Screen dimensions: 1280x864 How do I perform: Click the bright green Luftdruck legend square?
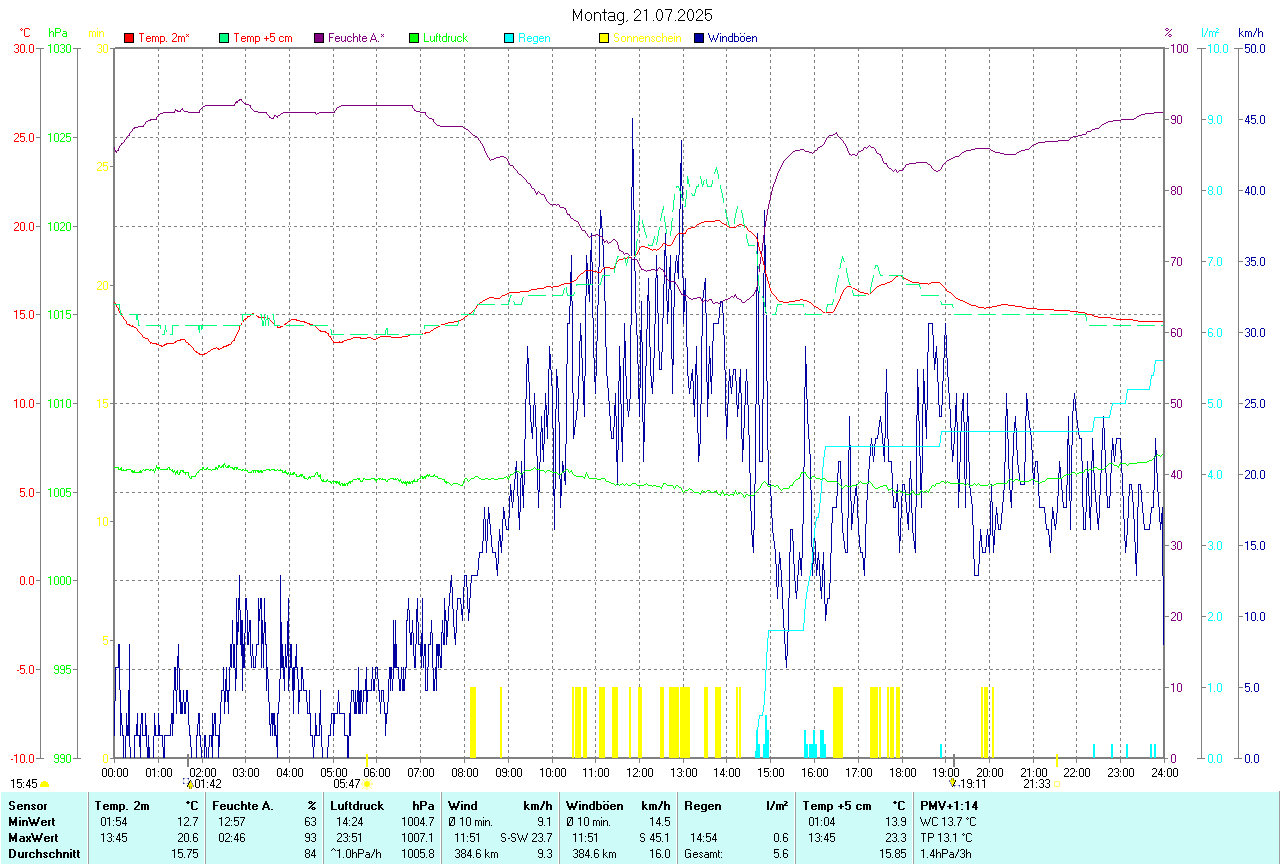click(414, 38)
